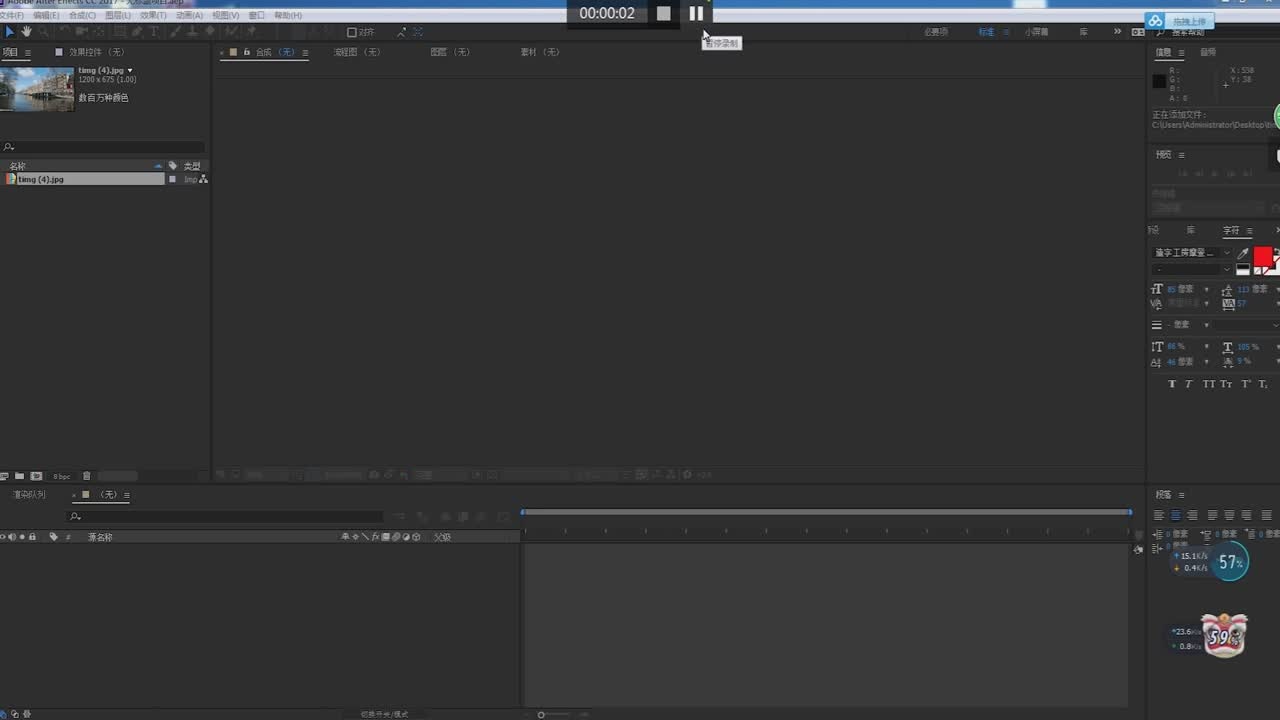Click the lock column icon in timeline

pos(32,537)
